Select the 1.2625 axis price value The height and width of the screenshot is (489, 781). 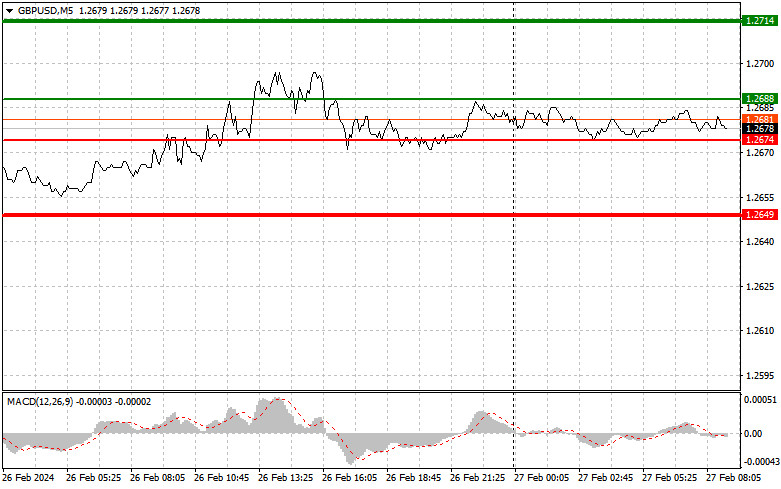pos(760,286)
